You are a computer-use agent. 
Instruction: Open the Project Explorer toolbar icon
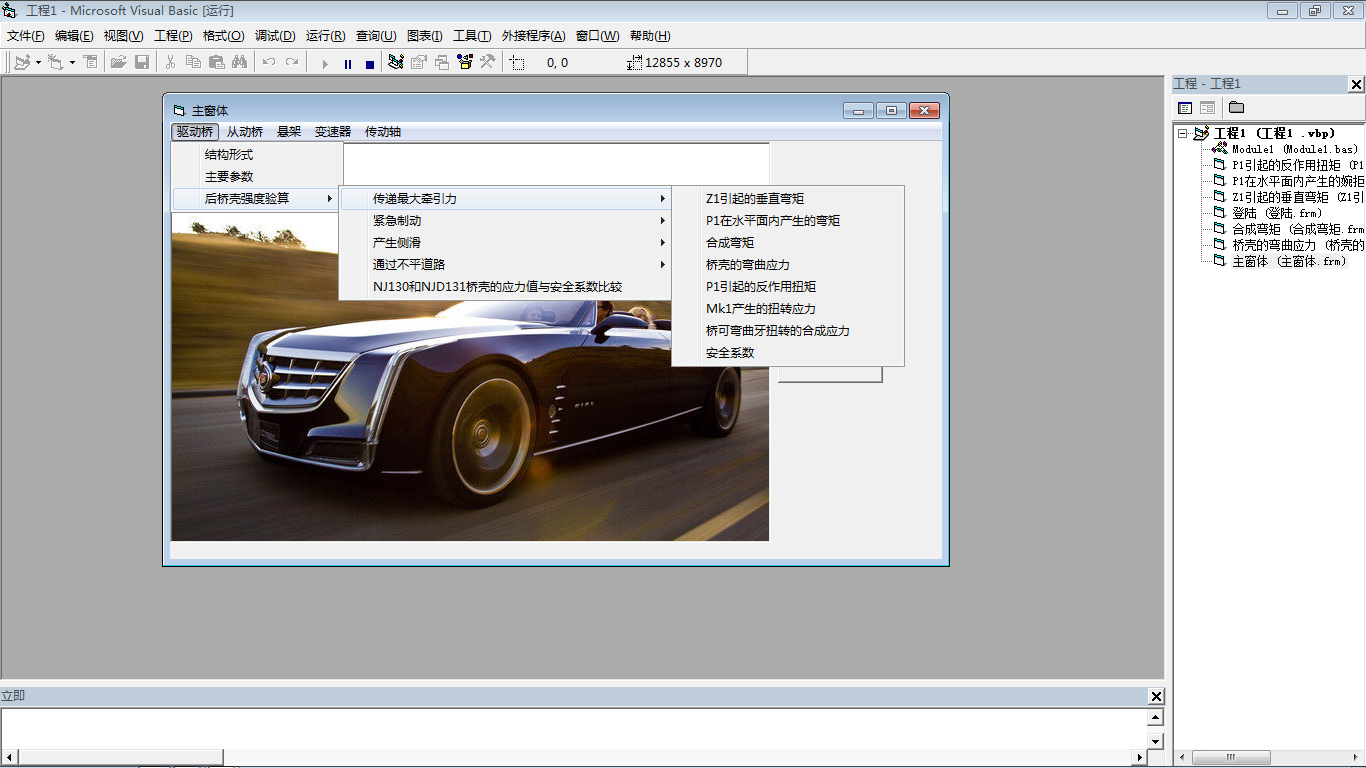396,62
